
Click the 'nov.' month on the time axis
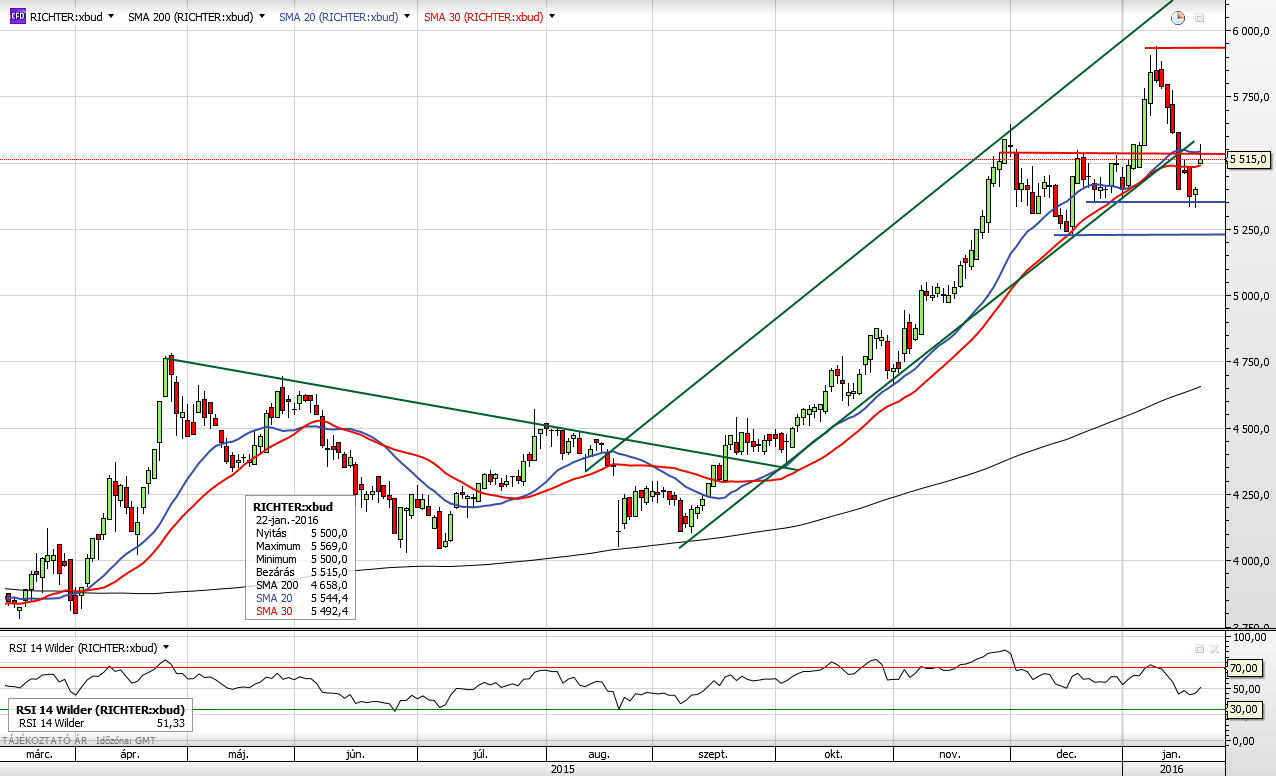[950, 755]
